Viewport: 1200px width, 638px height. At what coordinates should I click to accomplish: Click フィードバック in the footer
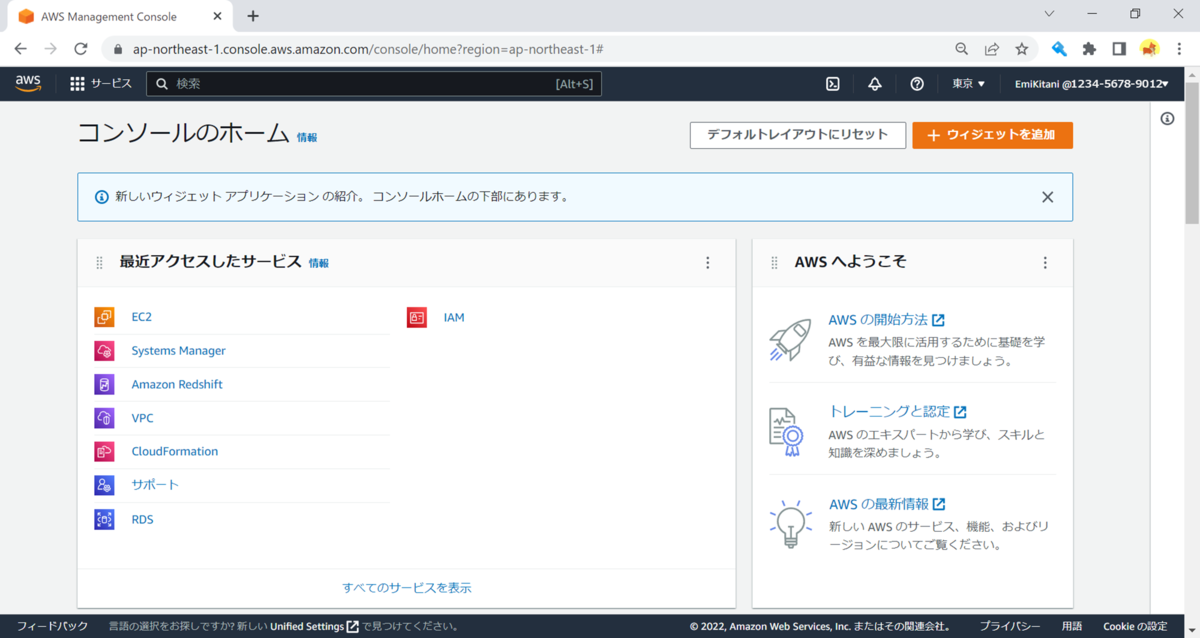pos(52,626)
